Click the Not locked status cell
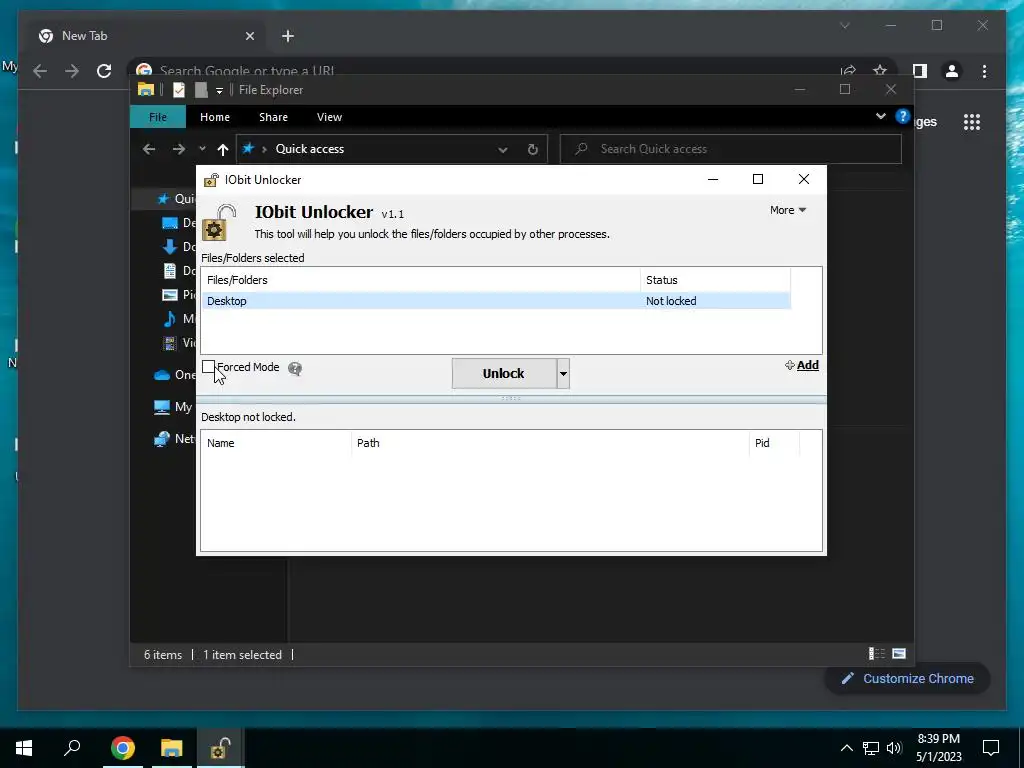The height and width of the screenshot is (768, 1024). coord(671,301)
